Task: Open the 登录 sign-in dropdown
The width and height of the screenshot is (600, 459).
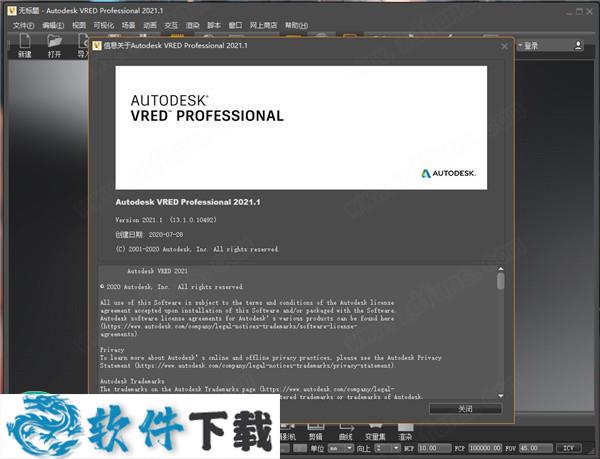Action: pos(528,46)
